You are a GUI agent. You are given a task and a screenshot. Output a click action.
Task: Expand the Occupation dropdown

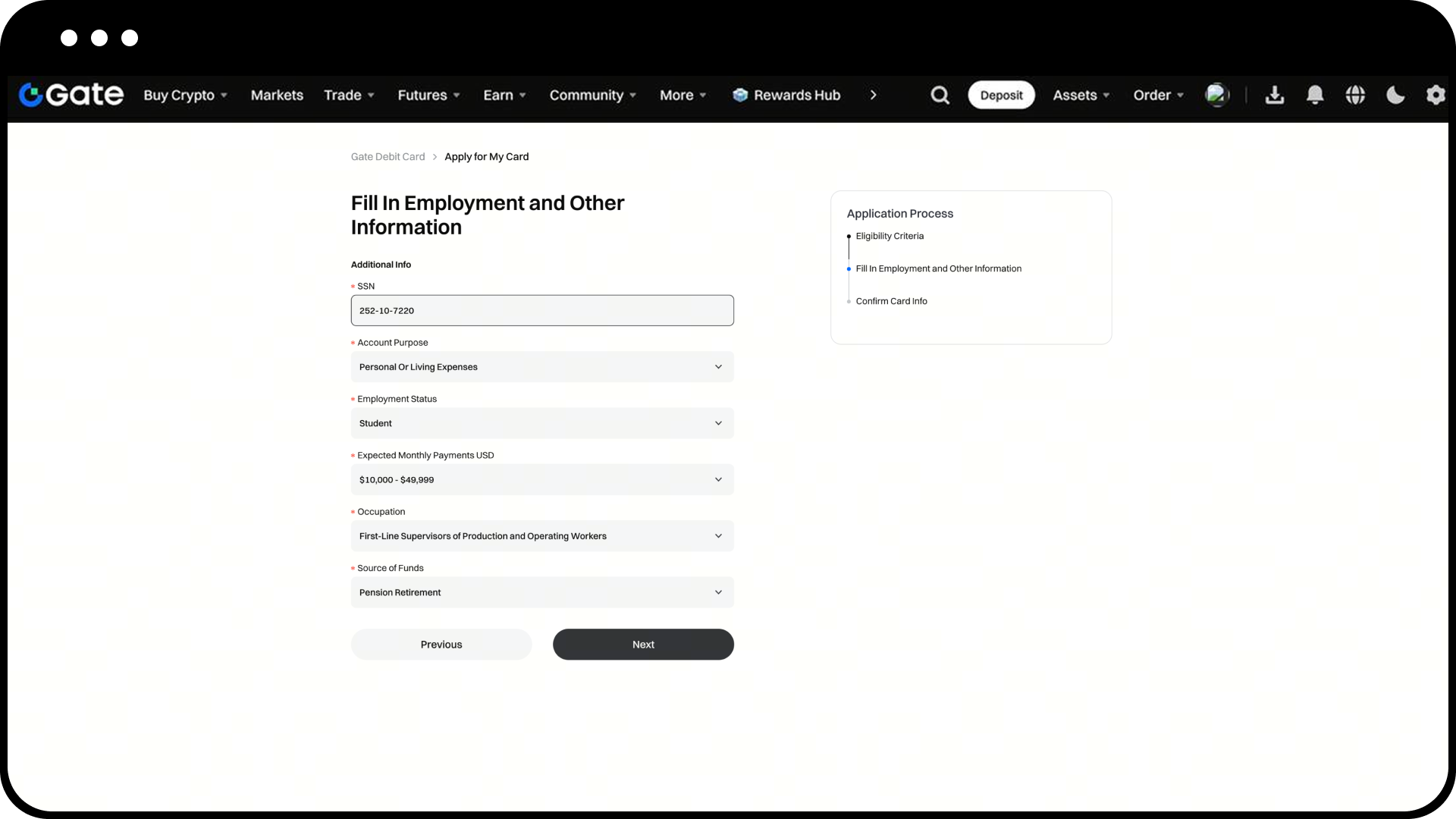point(542,536)
